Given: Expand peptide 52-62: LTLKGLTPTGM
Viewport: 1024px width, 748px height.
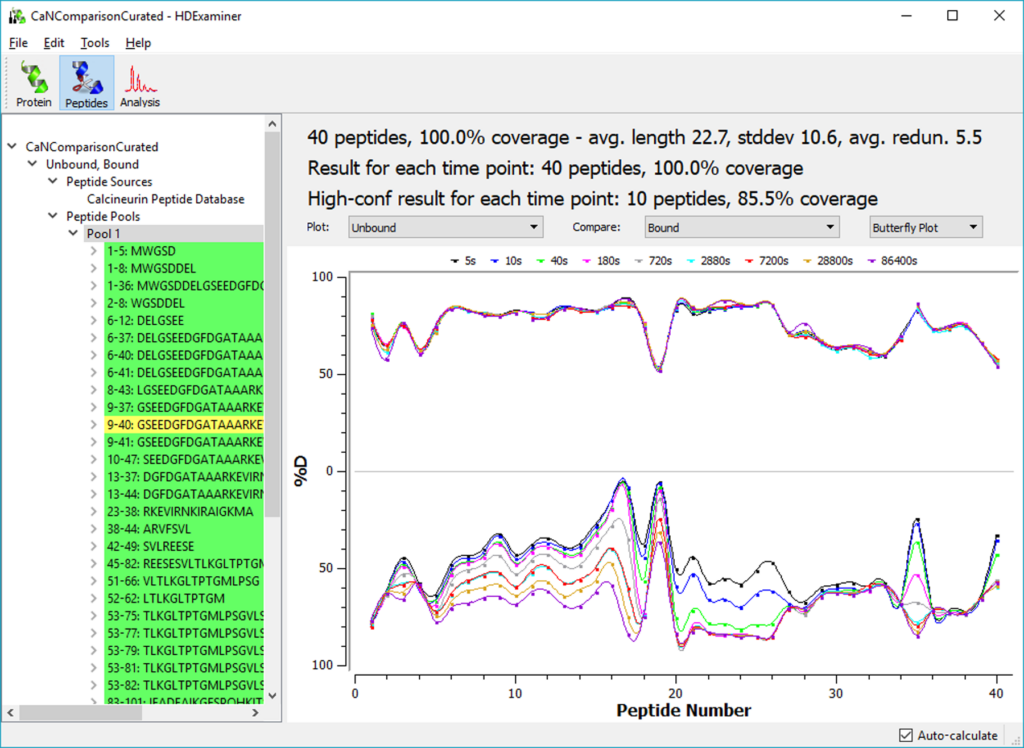Looking at the screenshot, I should click(x=94, y=598).
